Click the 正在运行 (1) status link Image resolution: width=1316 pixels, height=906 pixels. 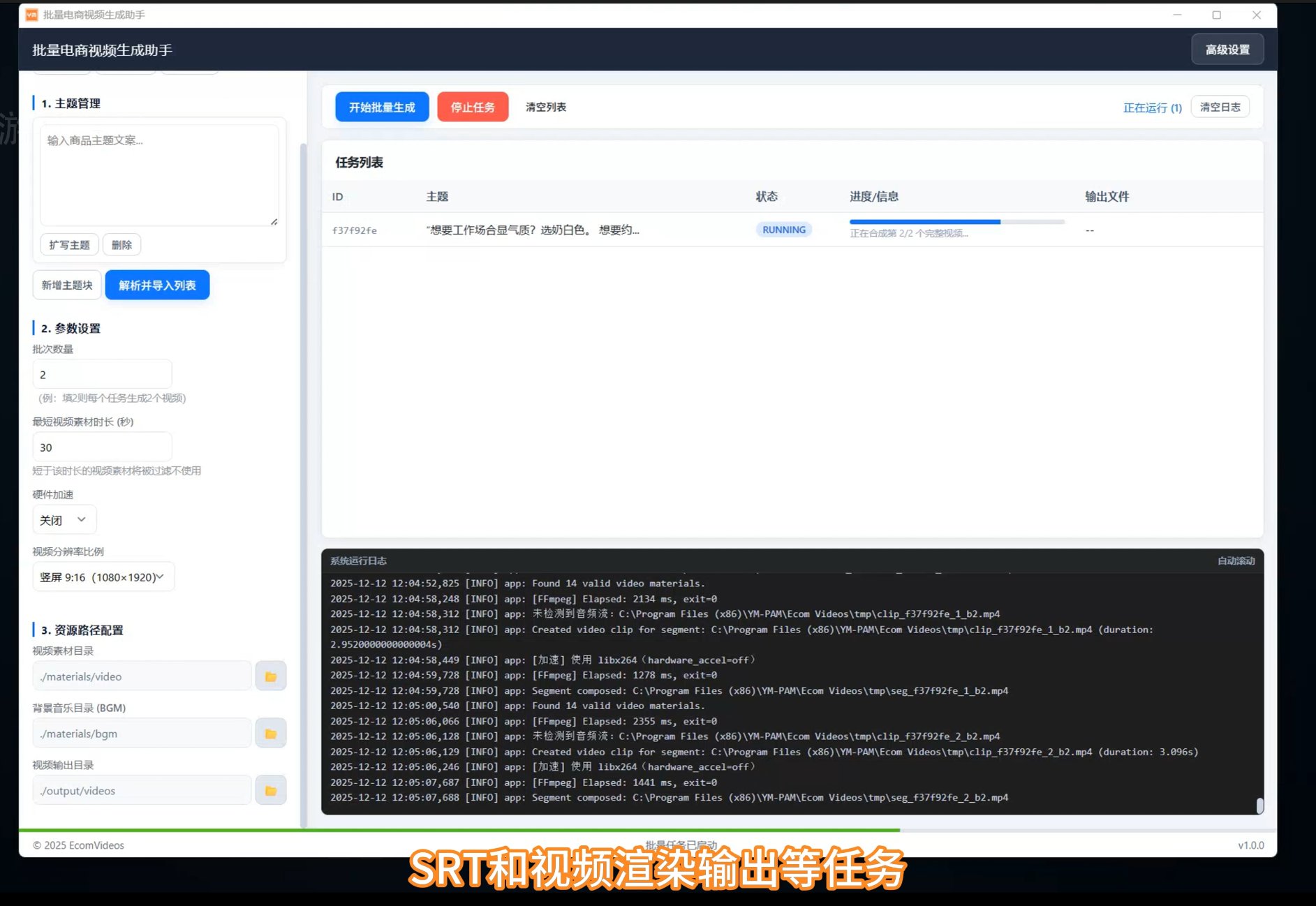pos(1152,107)
